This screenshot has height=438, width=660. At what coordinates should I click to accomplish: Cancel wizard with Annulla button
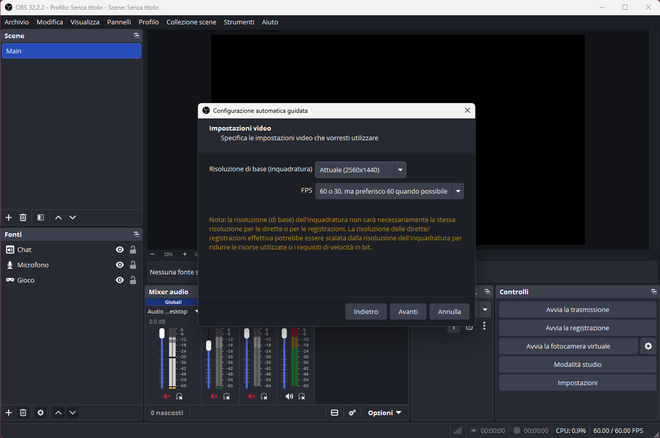pyautogui.click(x=450, y=312)
